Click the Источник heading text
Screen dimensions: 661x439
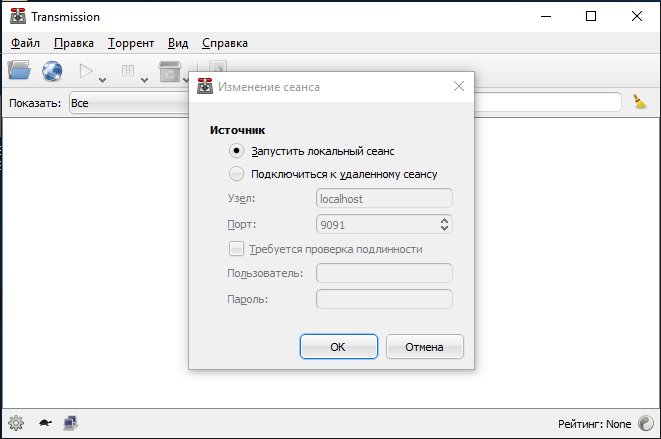(237, 130)
